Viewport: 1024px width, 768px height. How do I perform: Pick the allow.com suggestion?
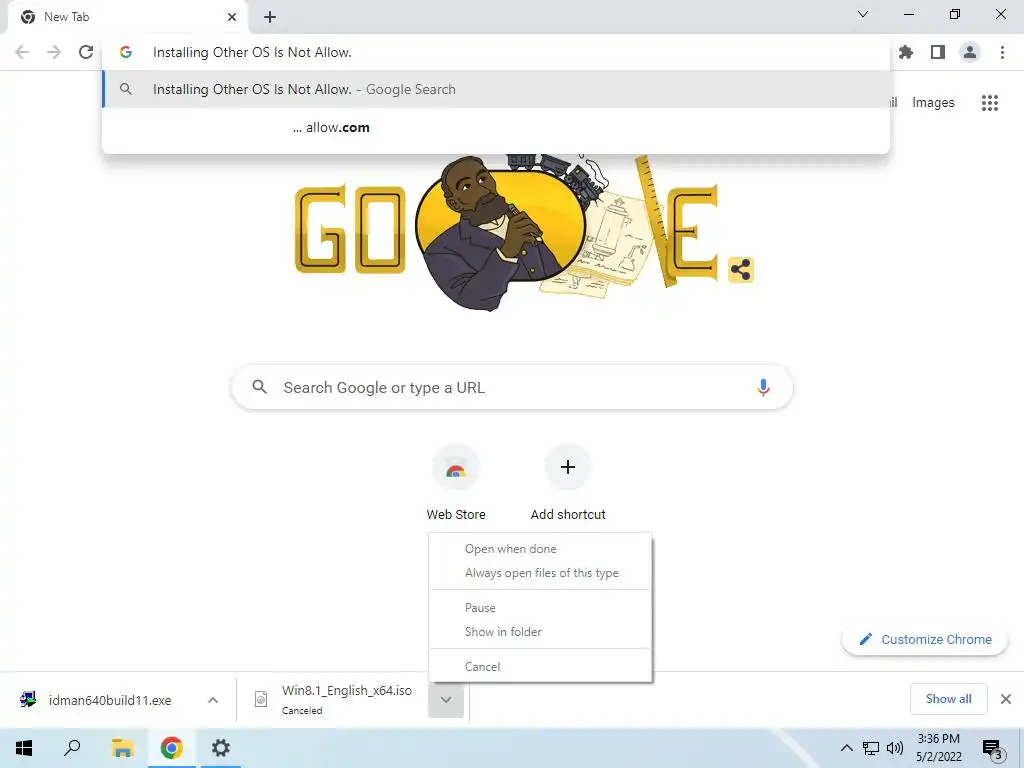point(496,127)
